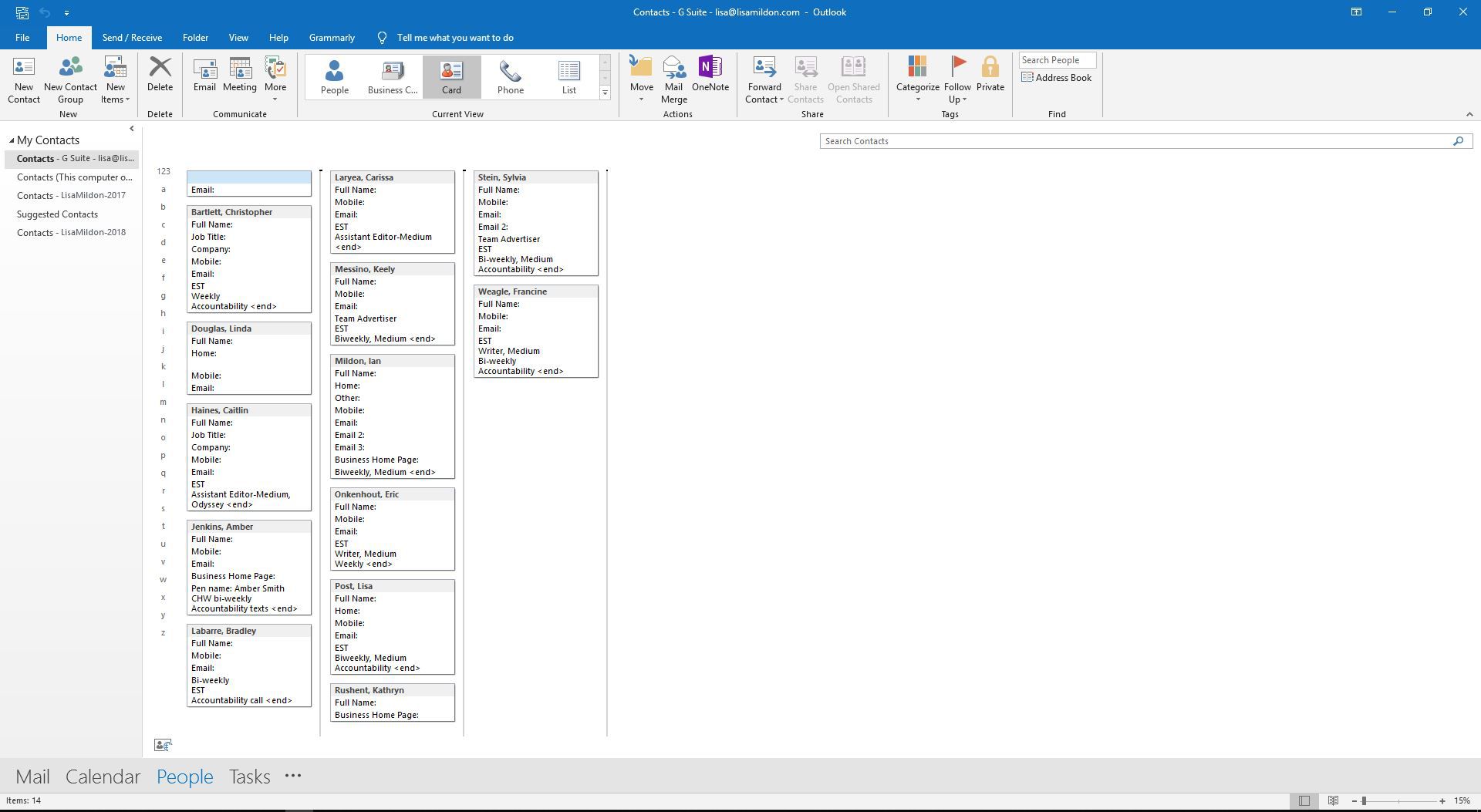Zoom out with minus button
Viewport: 1481px width, 812px height.
(1354, 801)
